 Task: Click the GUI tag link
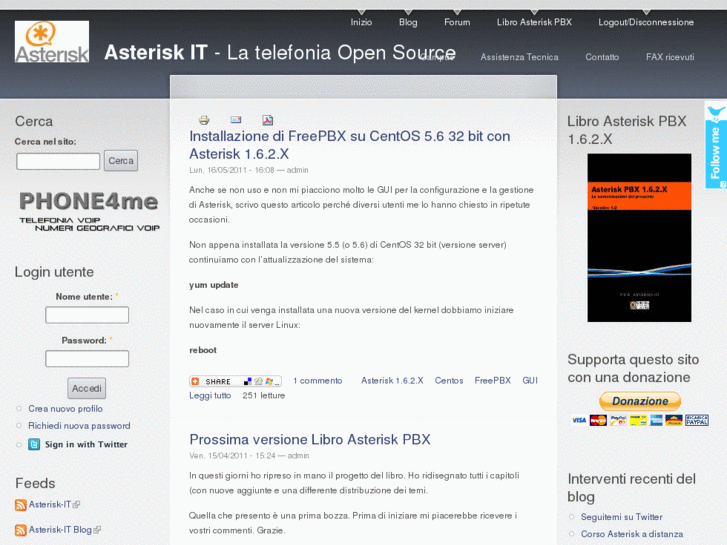[530, 381]
